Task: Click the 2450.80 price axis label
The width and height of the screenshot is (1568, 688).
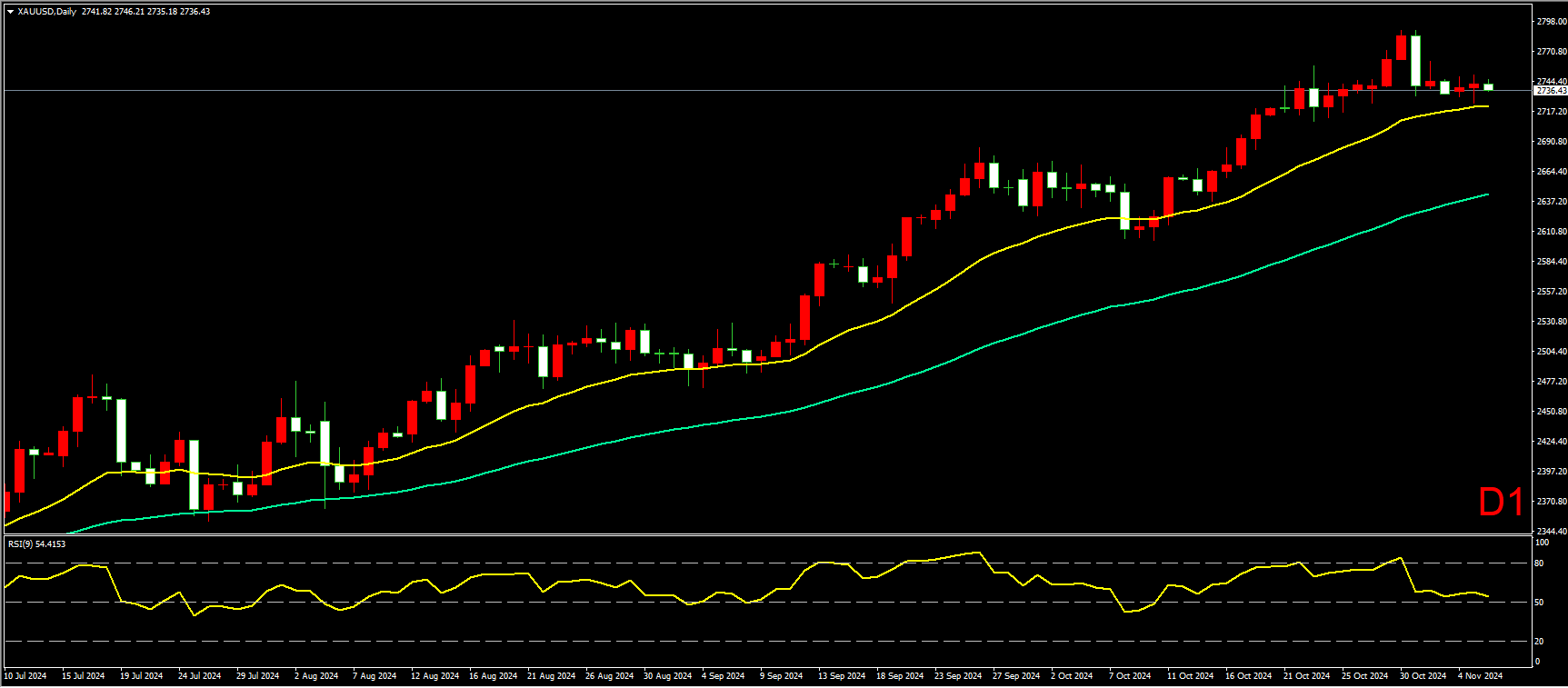Action: [x=1552, y=412]
